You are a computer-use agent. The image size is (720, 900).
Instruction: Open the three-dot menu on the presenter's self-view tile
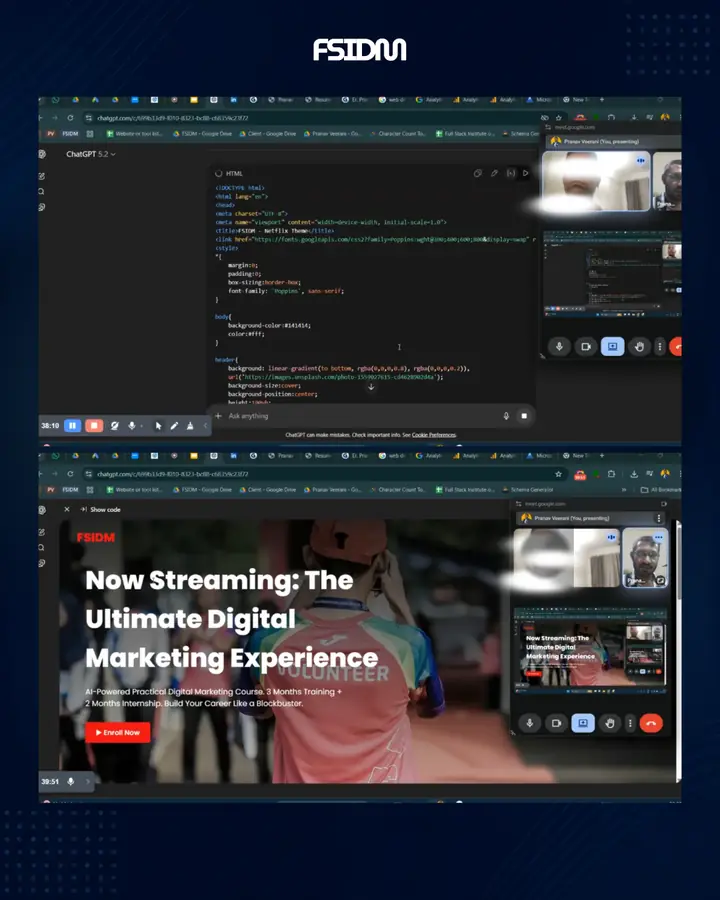(x=659, y=537)
